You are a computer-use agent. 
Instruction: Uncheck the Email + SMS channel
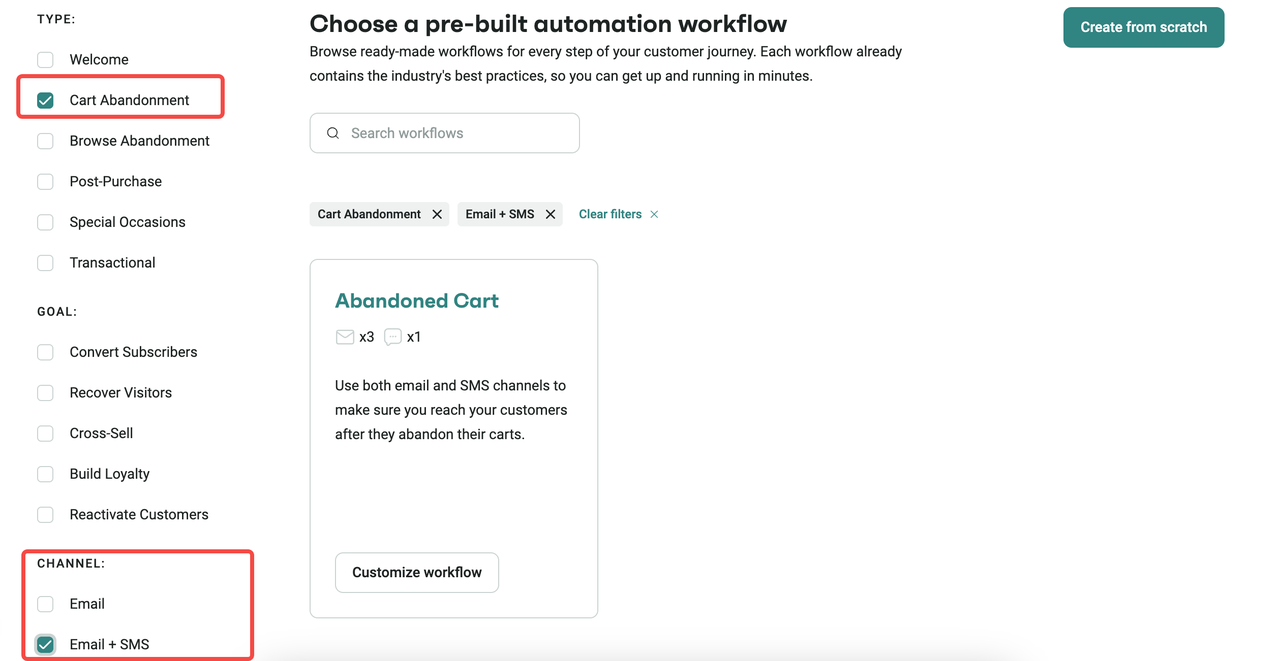tap(45, 644)
